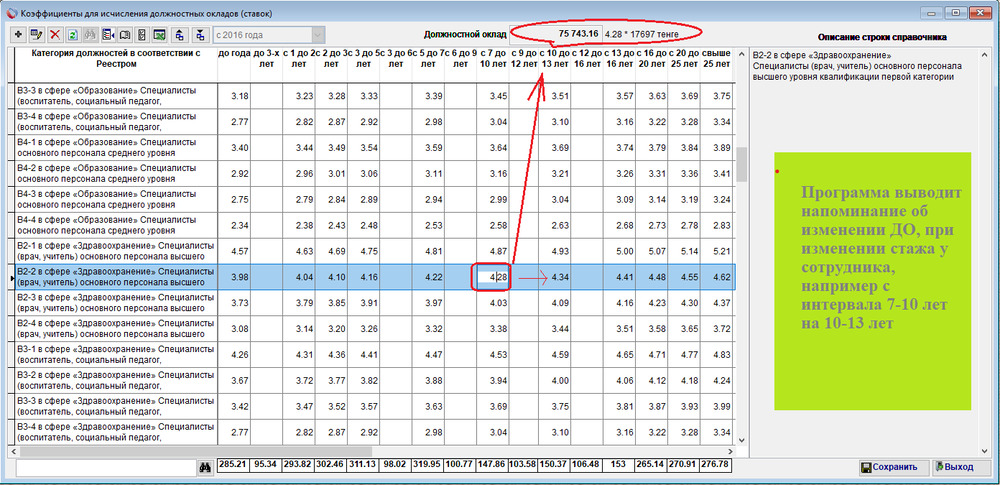The height and width of the screenshot is (485, 1000).
Task: Click 'с 10 до 13 лет' column header
Action: (554, 58)
